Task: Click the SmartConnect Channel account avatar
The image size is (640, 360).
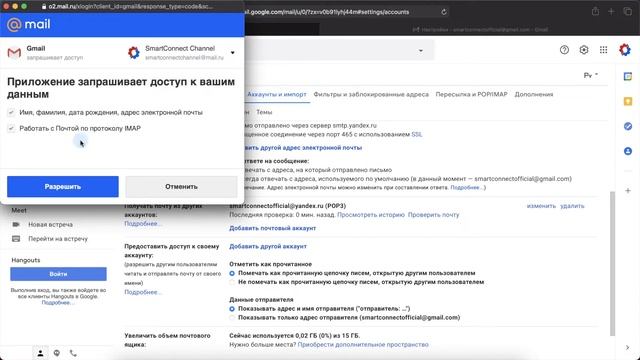Action: 133,53
